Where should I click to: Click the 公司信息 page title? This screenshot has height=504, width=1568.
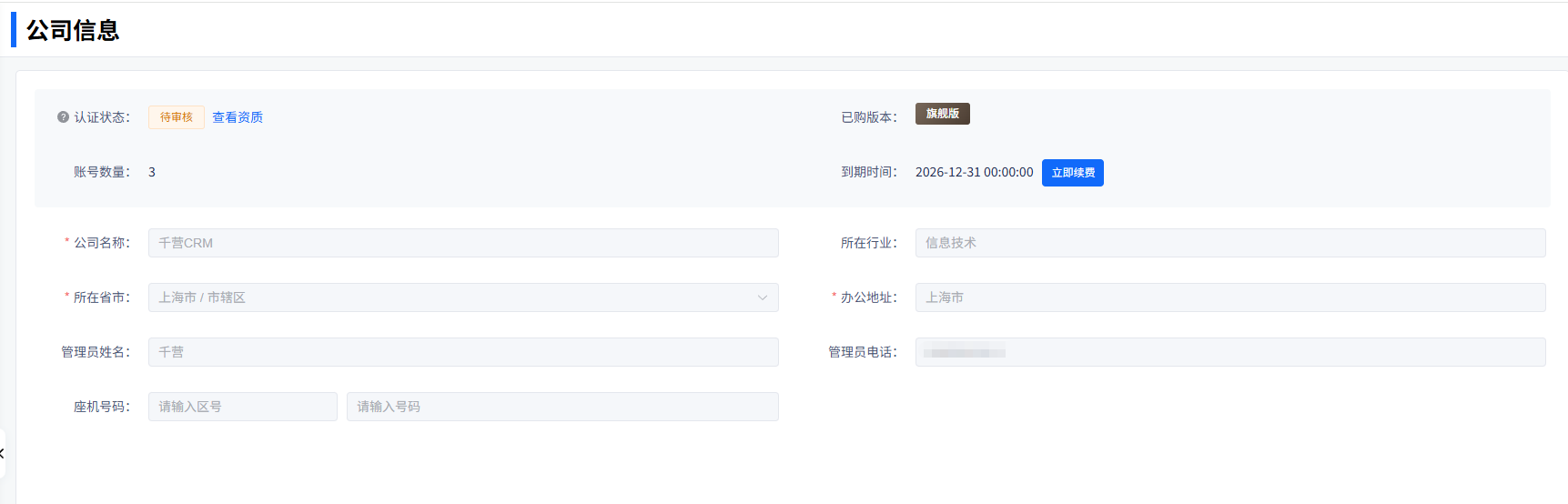(73, 30)
